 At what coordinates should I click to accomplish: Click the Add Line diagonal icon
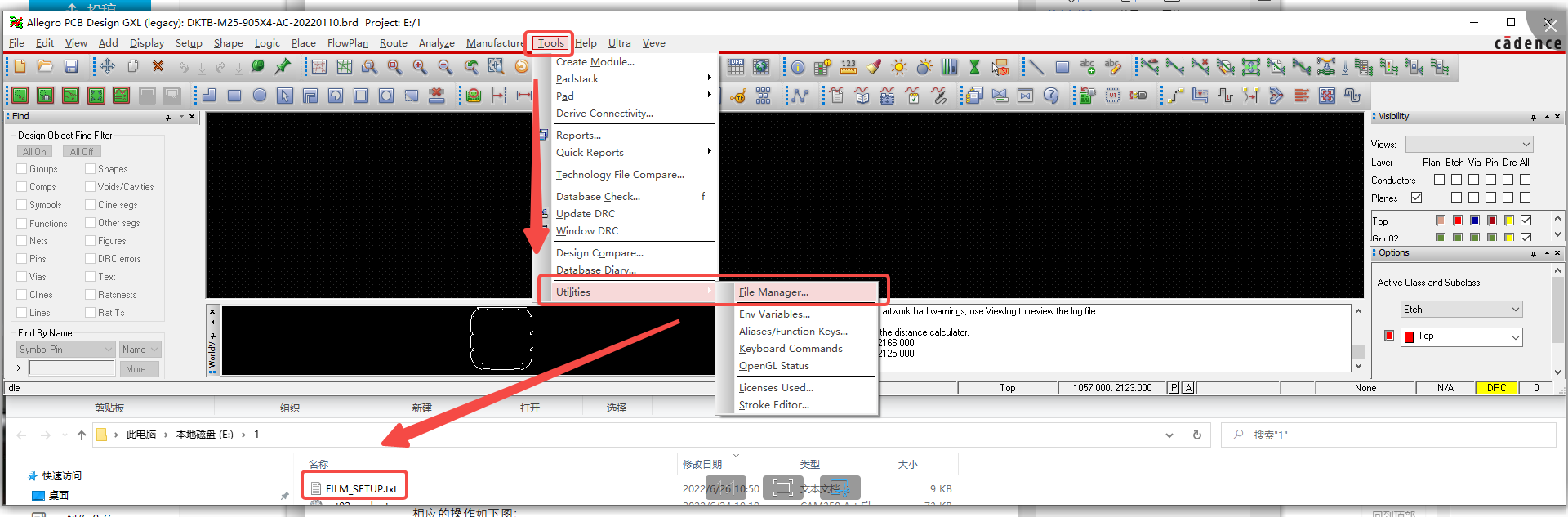[1036, 67]
